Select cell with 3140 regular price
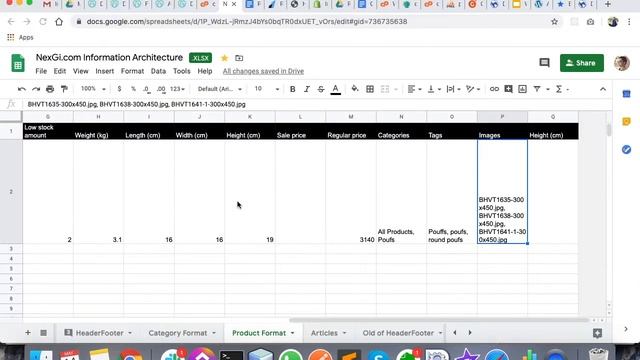This screenshot has width=640, height=360. tap(351, 191)
